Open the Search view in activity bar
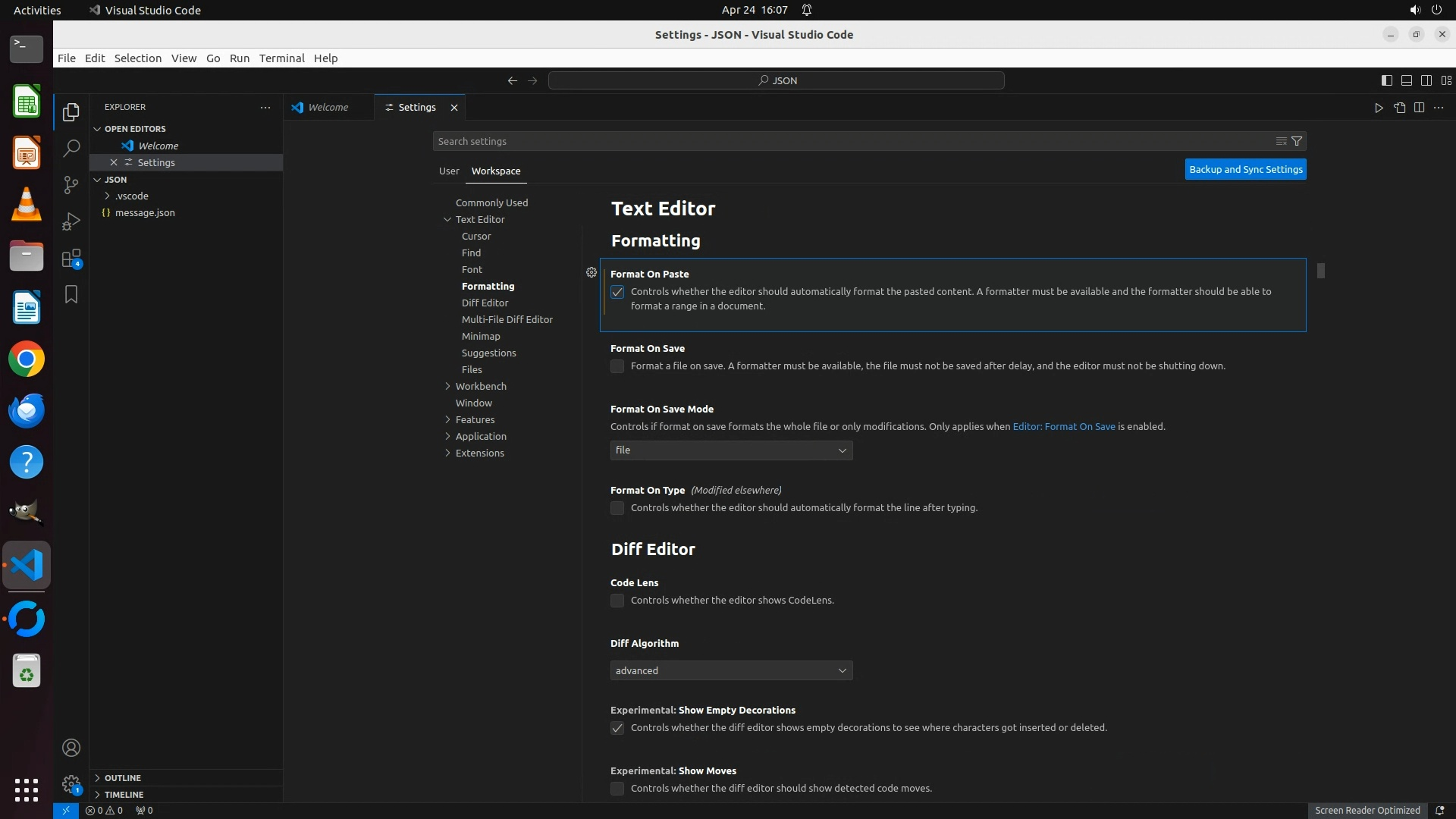The image size is (1456, 819). click(71, 149)
